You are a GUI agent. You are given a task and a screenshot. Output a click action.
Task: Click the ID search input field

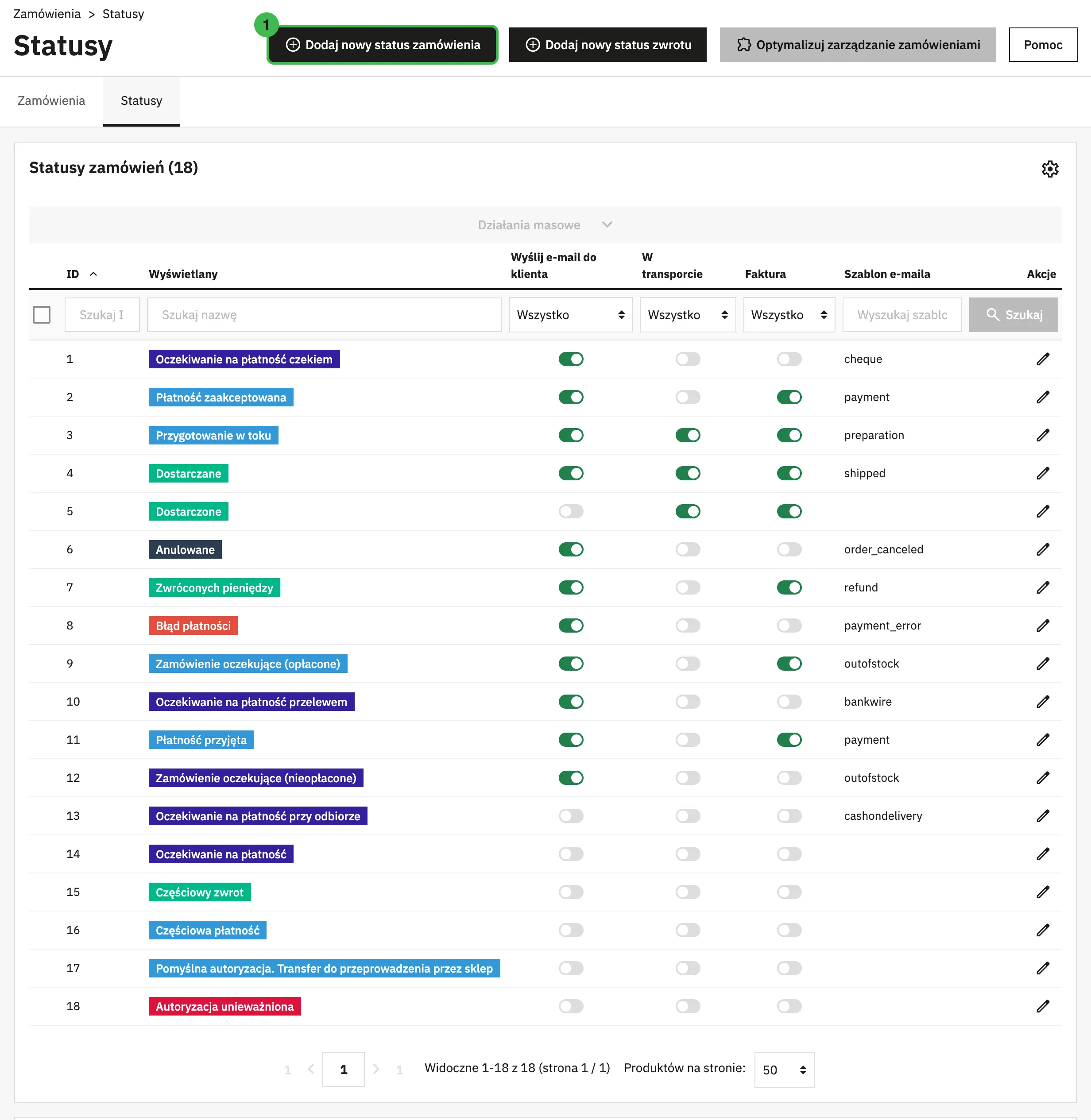[x=102, y=314]
